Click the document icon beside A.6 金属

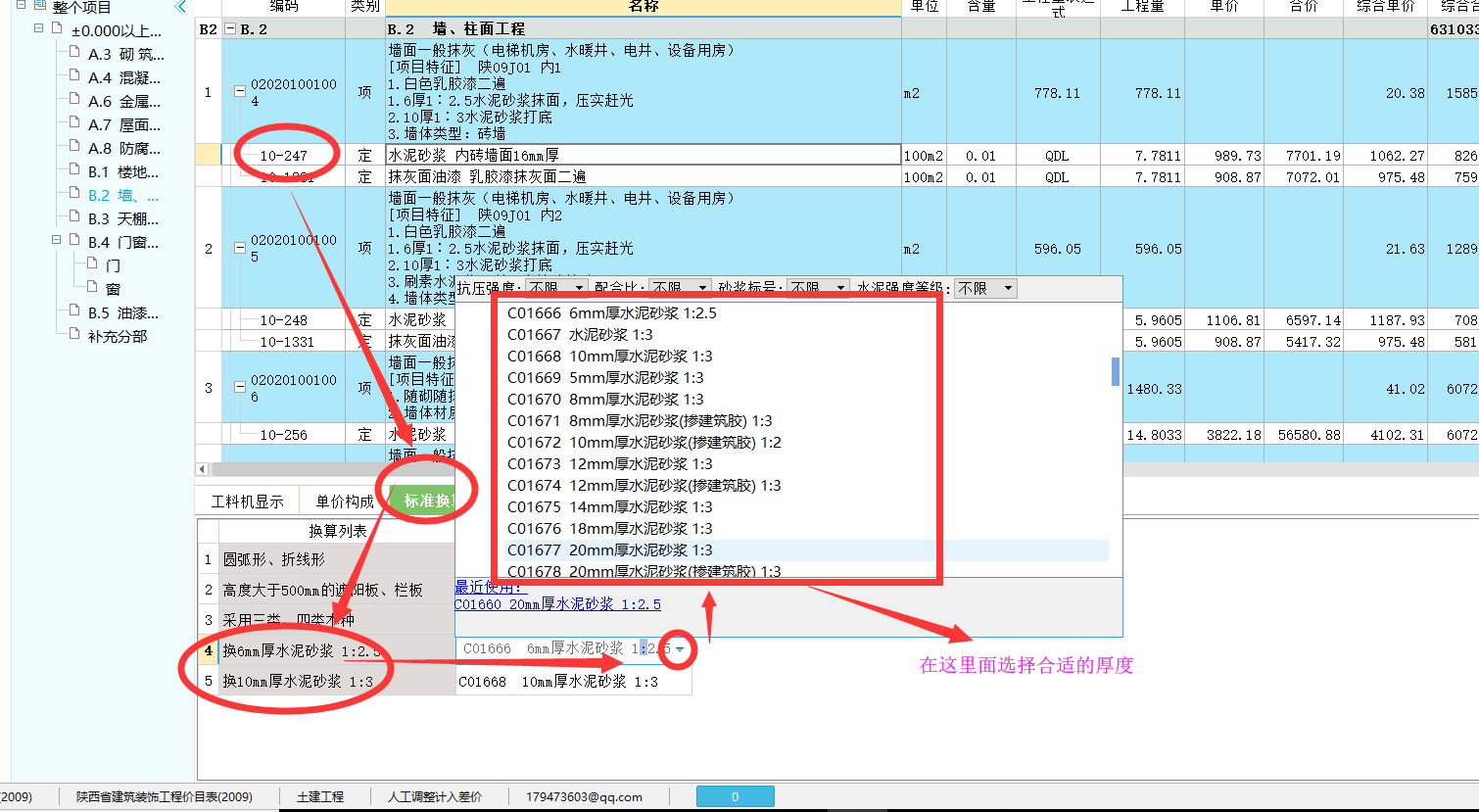point(73,99)
